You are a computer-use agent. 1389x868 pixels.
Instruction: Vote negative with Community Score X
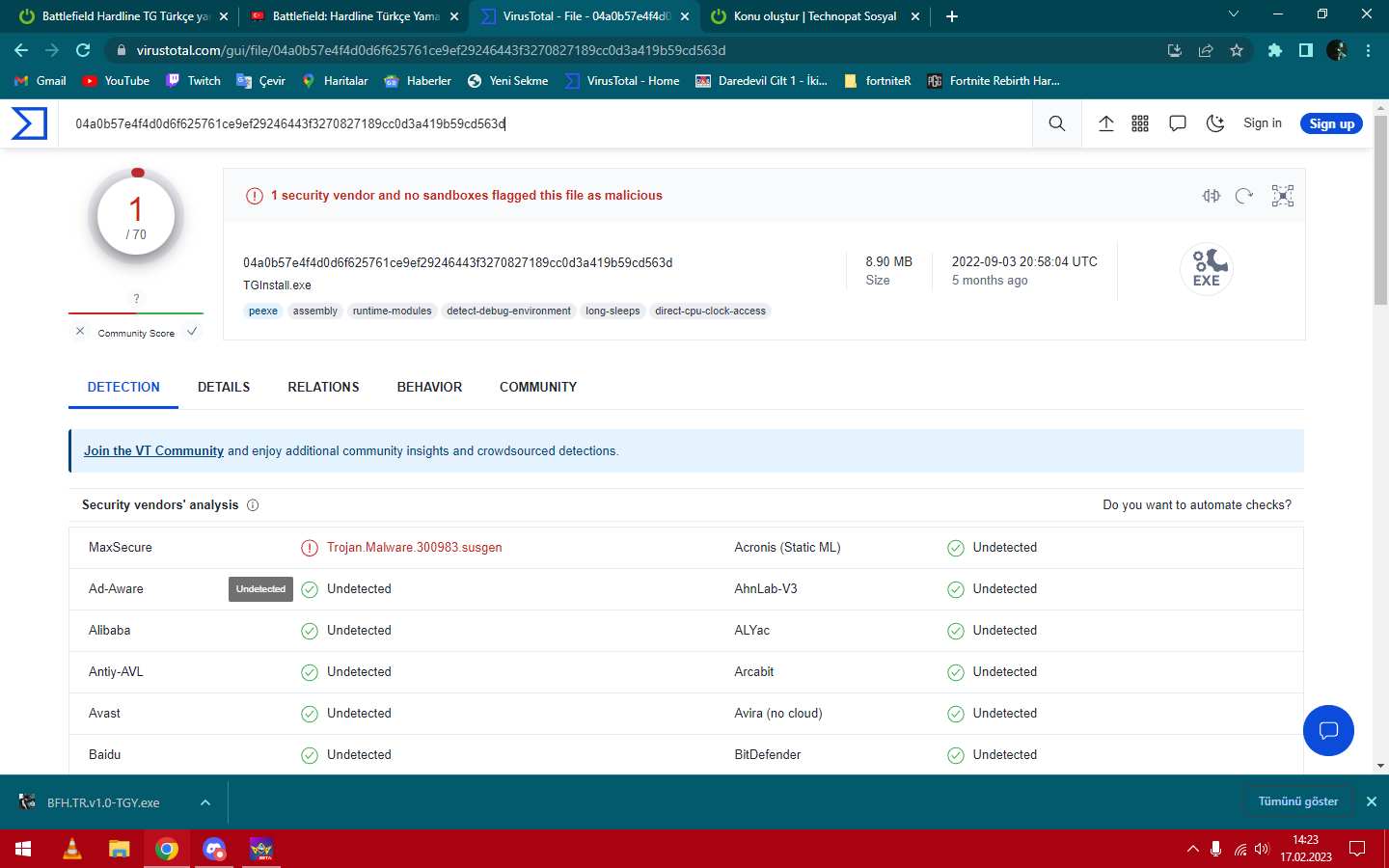click(80, 331)
